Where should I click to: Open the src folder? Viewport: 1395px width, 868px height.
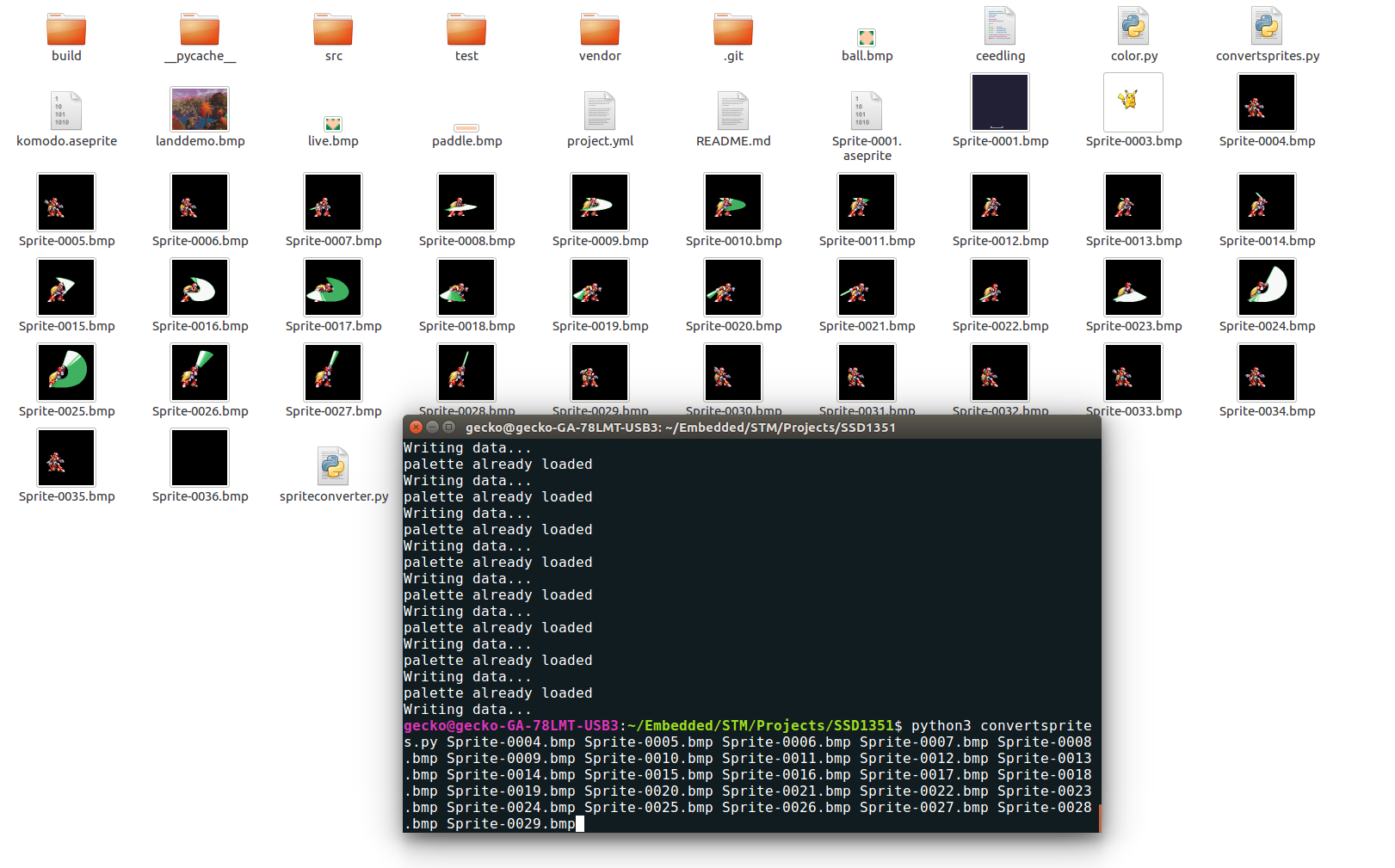click(333, 29)
